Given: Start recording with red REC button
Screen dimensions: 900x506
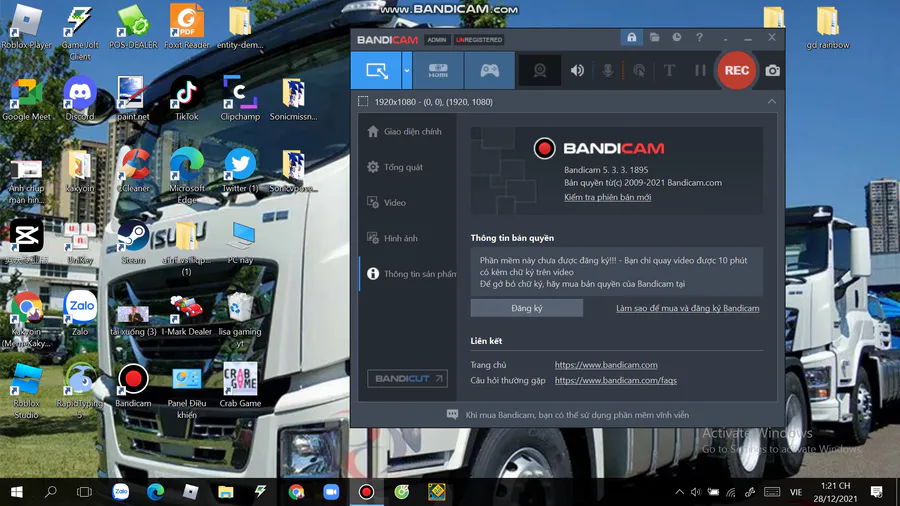Looking at the screenshot, I should [736, 71].
